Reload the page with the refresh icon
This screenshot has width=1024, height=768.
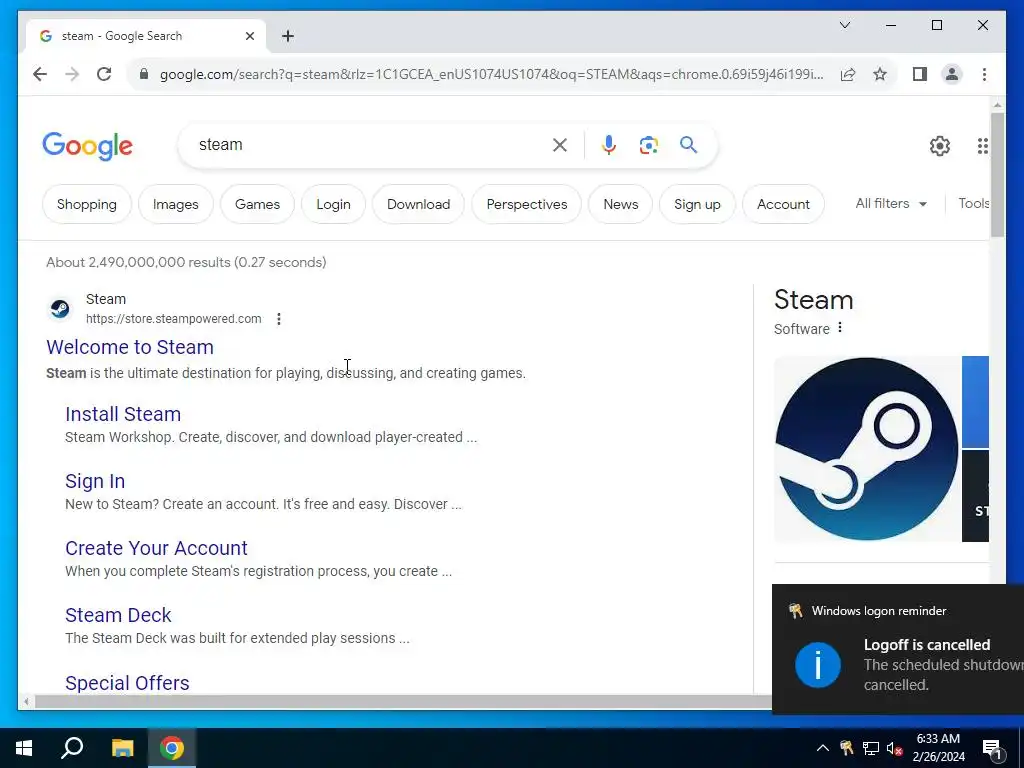pyautogui.click(x=104, y=74)
